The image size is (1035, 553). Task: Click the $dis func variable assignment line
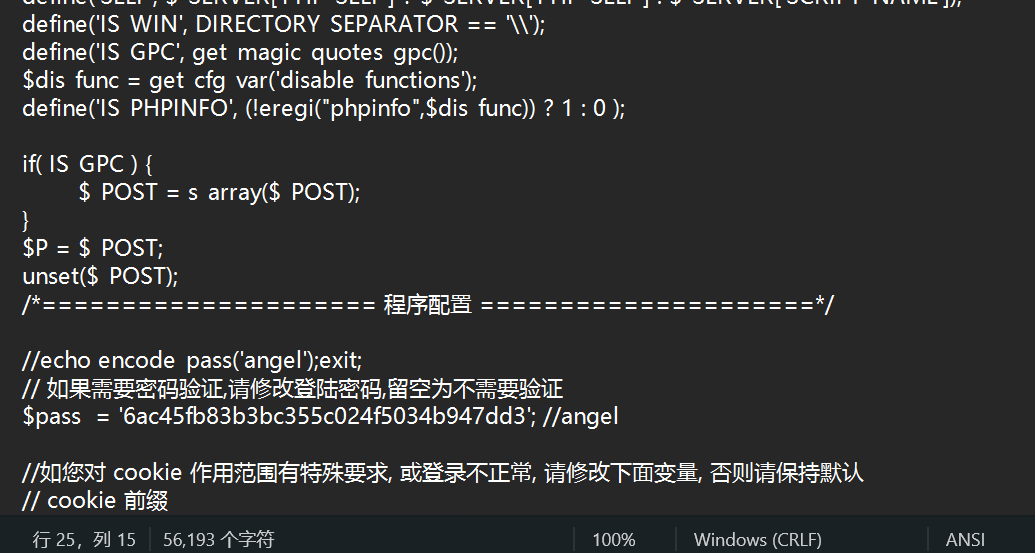click(250, 80)
